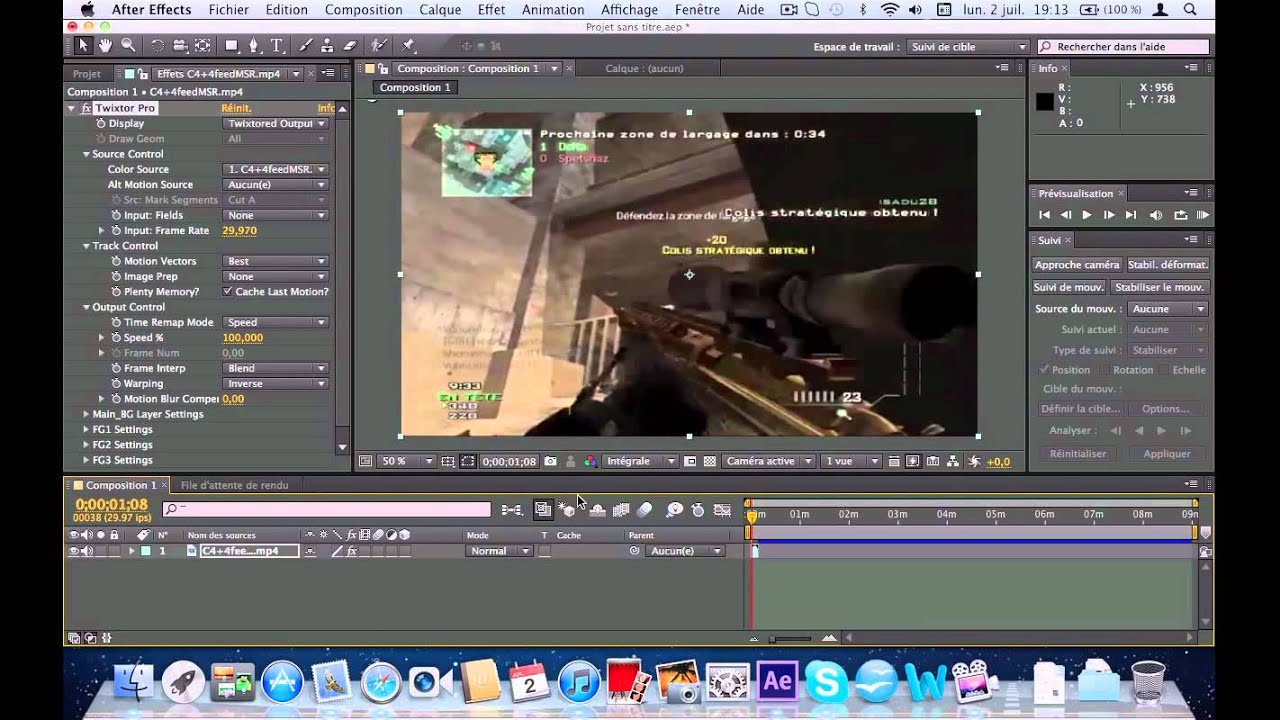This screenshot has width=1280, height=720.
Task: Toggle transparency grid in viewer
Action: pos(710,461)
